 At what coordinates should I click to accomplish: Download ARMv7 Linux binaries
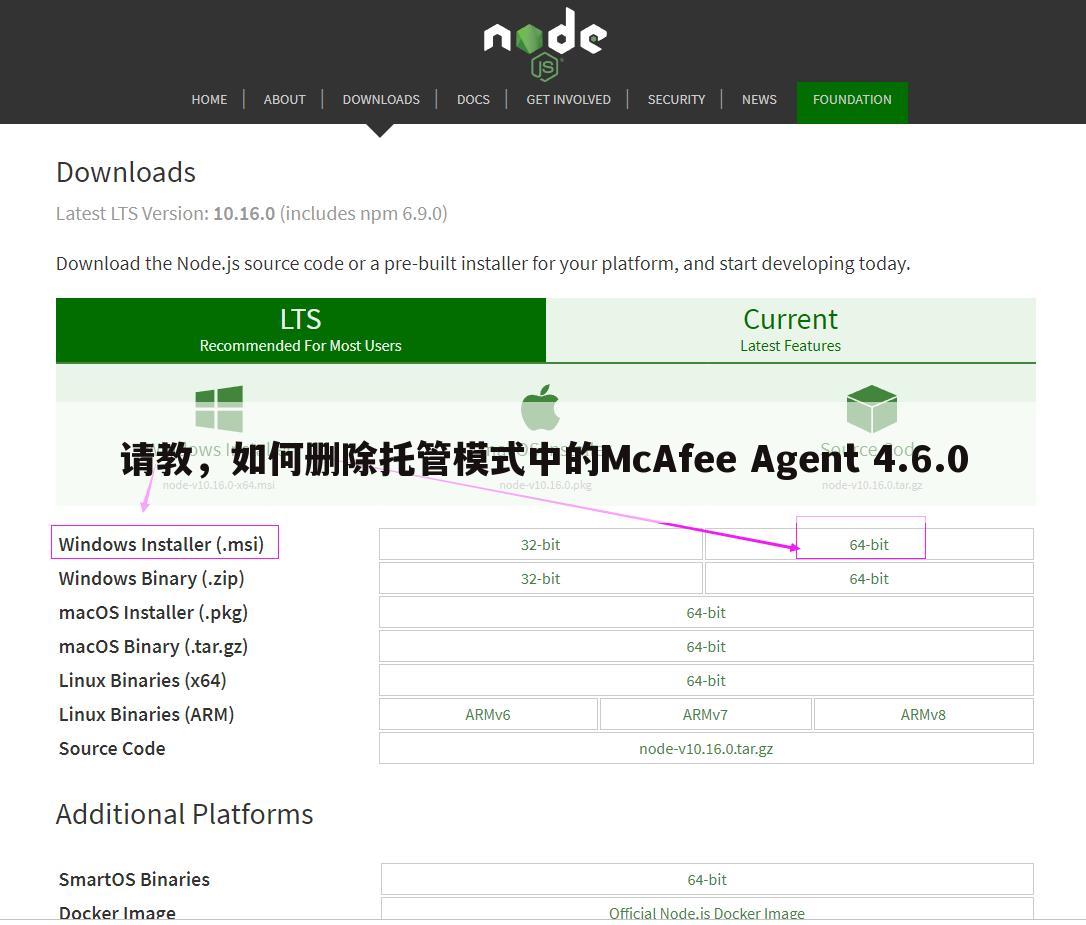[705, 714]
